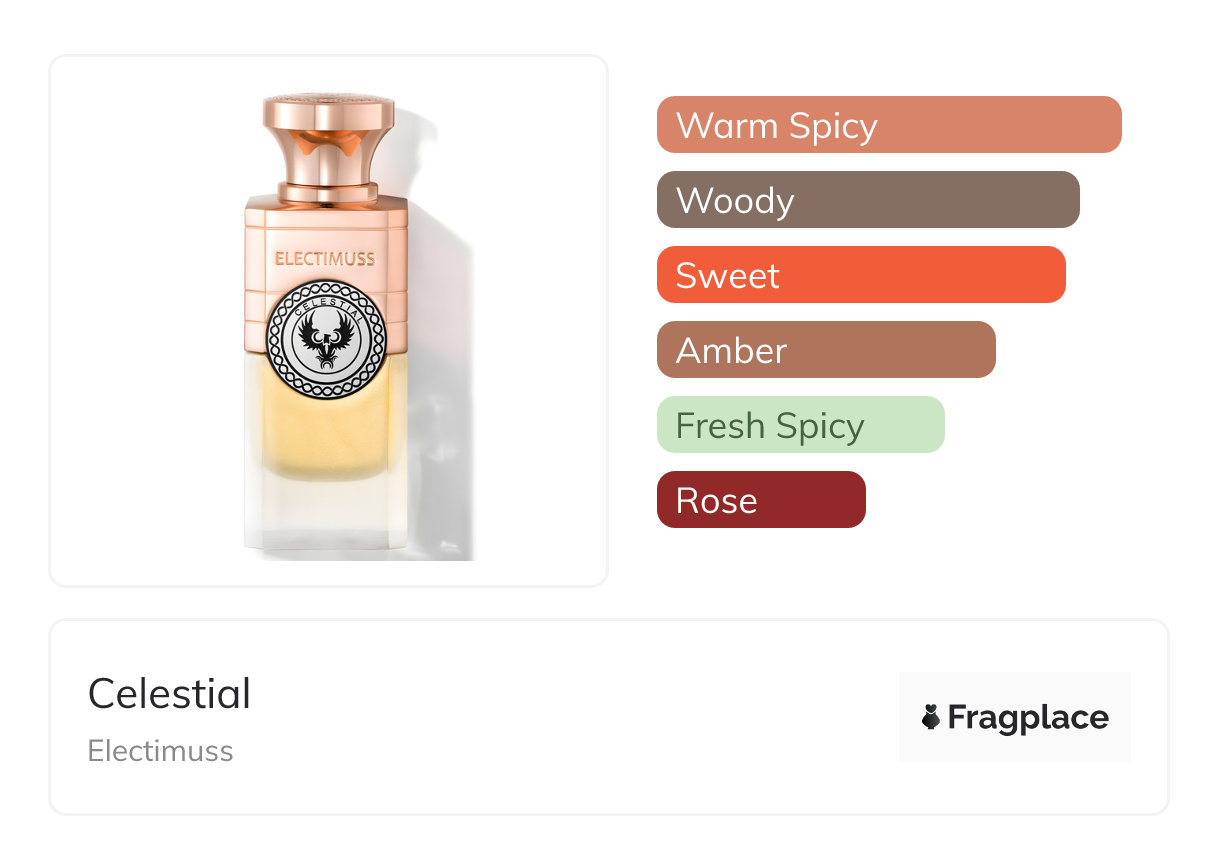Select the Woody accord bar

click(867, 200)
